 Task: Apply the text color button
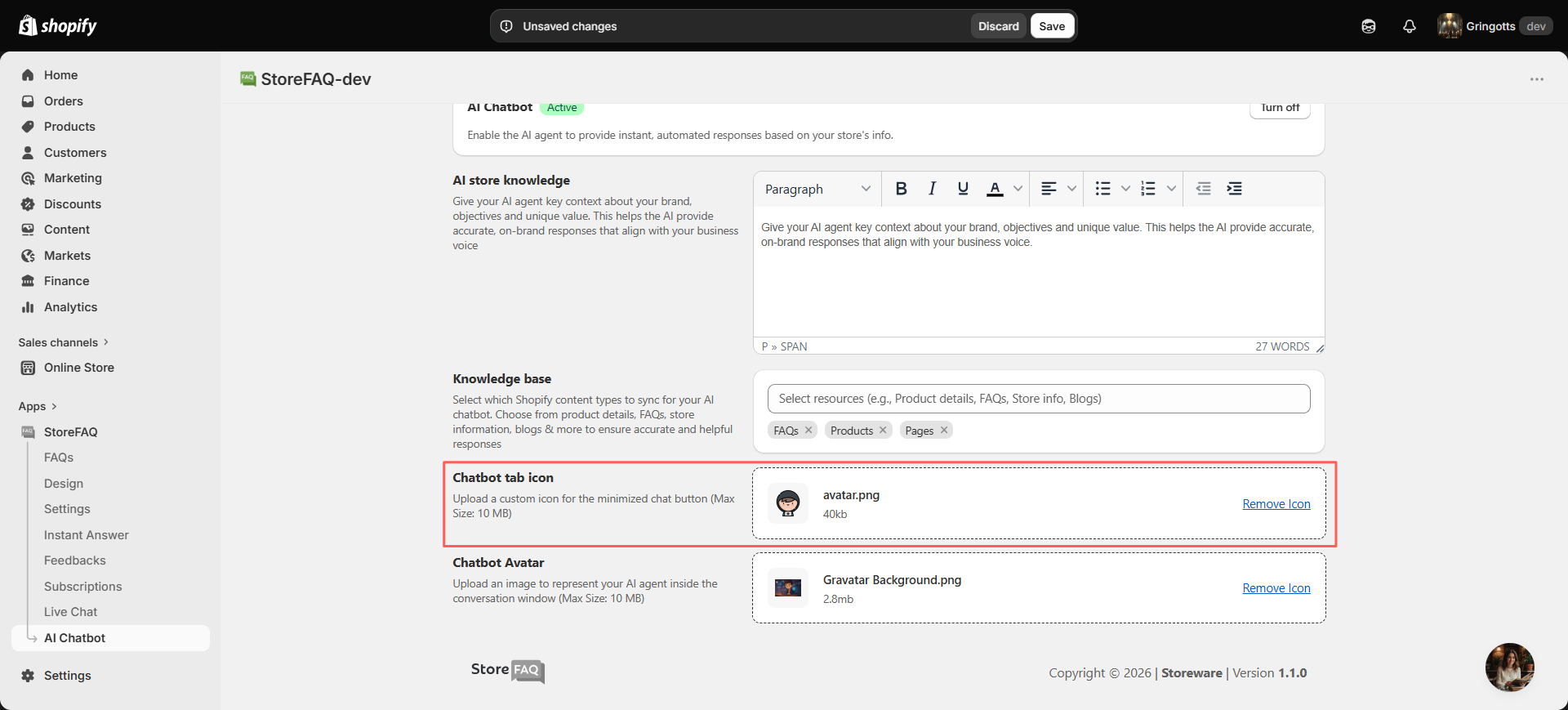click(995, 189)
